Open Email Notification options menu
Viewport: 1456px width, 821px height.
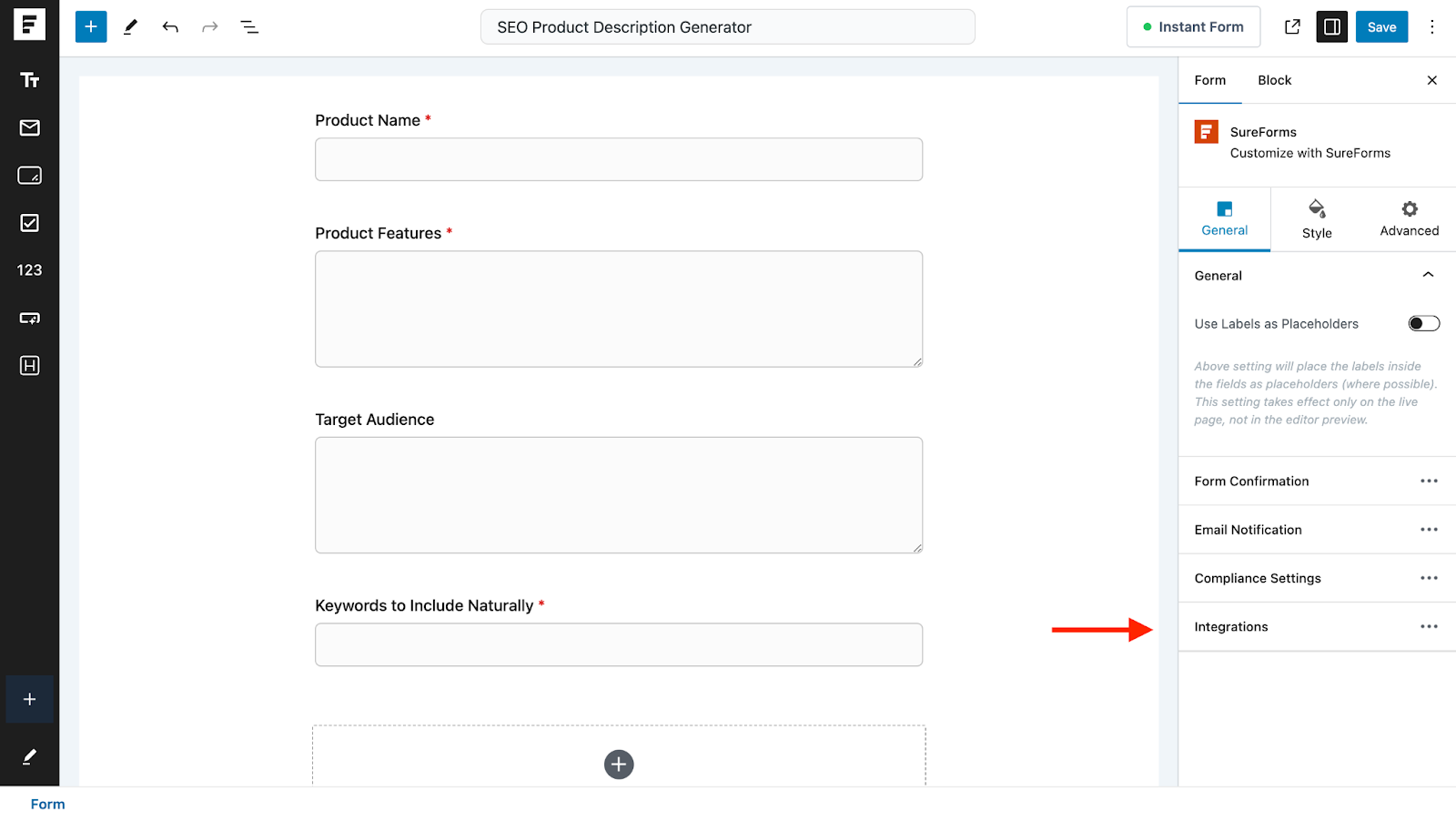pyautogui.click(x=1428, y=529)
